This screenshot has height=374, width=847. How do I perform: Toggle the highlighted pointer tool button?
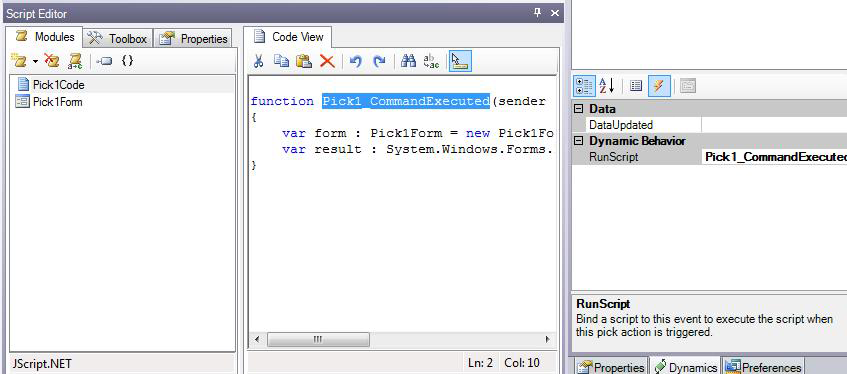pyautogui.click(x=460, y=61)
